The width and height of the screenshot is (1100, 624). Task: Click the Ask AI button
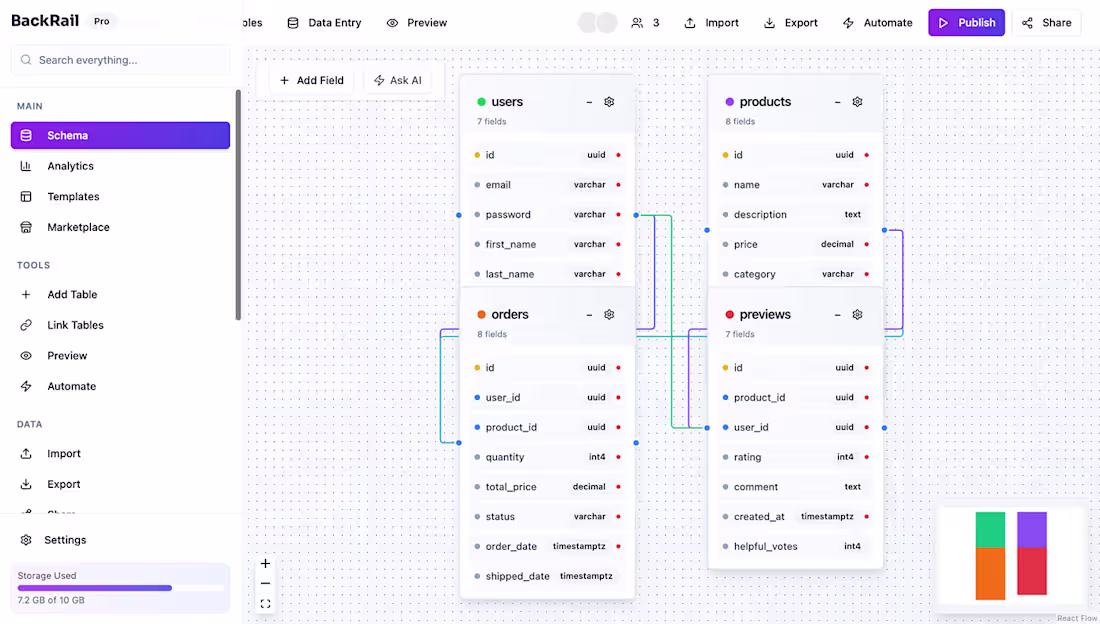398,80
